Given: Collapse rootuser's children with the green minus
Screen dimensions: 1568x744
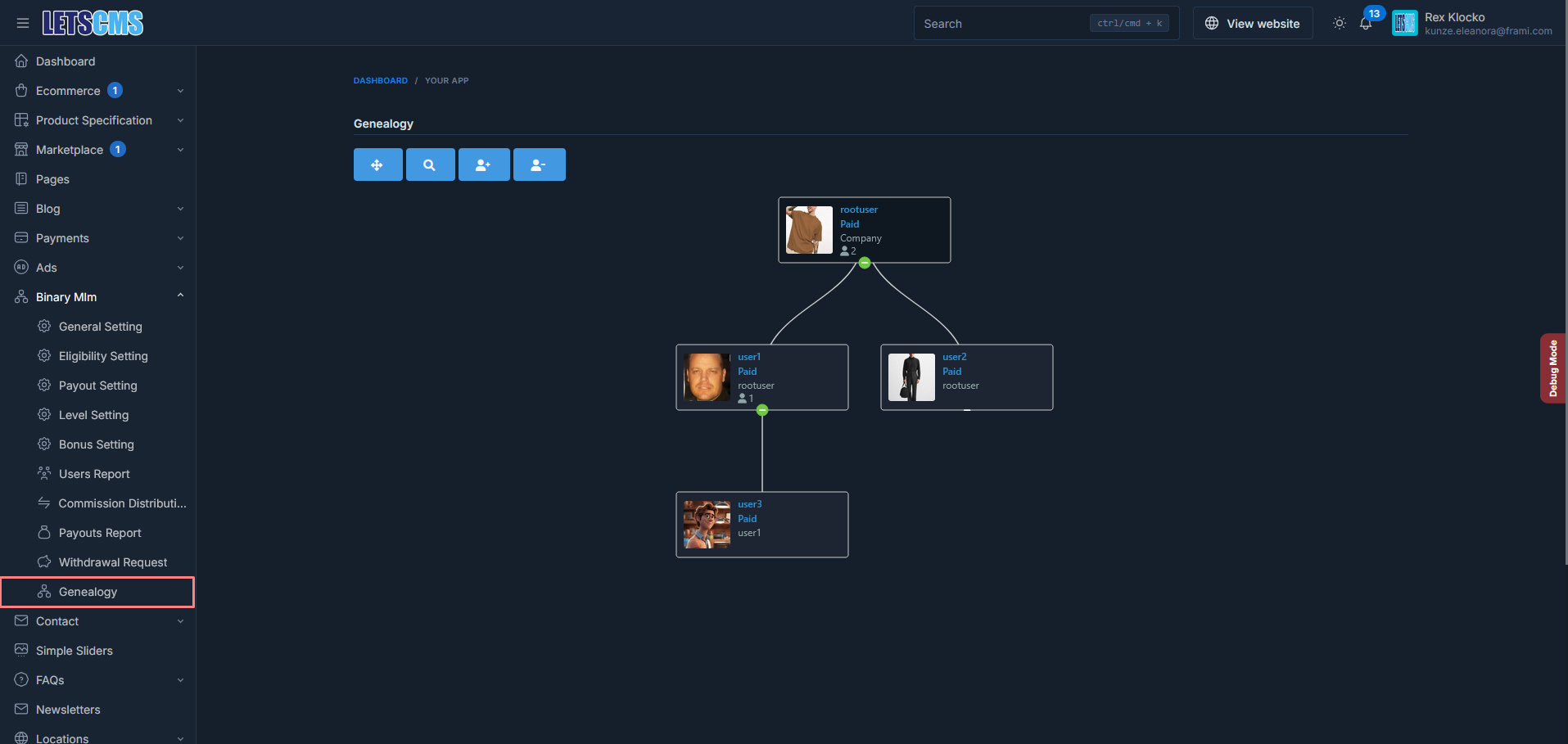Looking at the screenshot, I should tap(864, 263).
